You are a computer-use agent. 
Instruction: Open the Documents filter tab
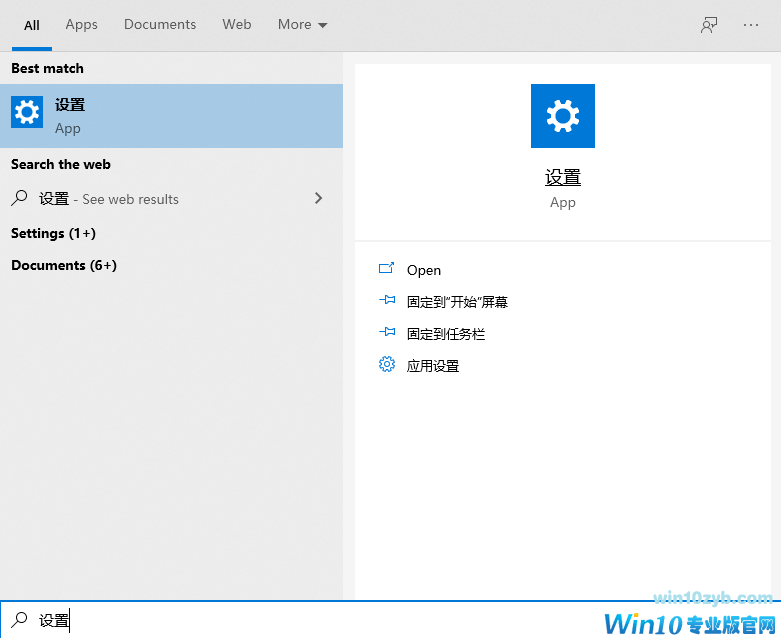[x=160, y=24]
